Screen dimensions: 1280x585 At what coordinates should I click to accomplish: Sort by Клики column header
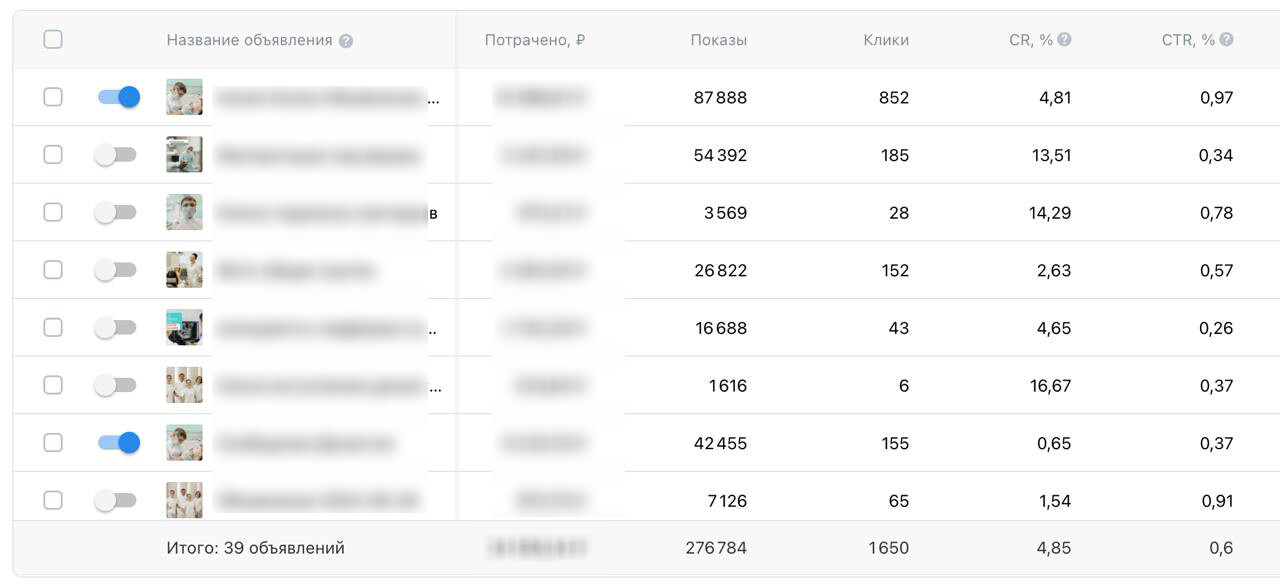pyautogui.click(x=886, y=41)
